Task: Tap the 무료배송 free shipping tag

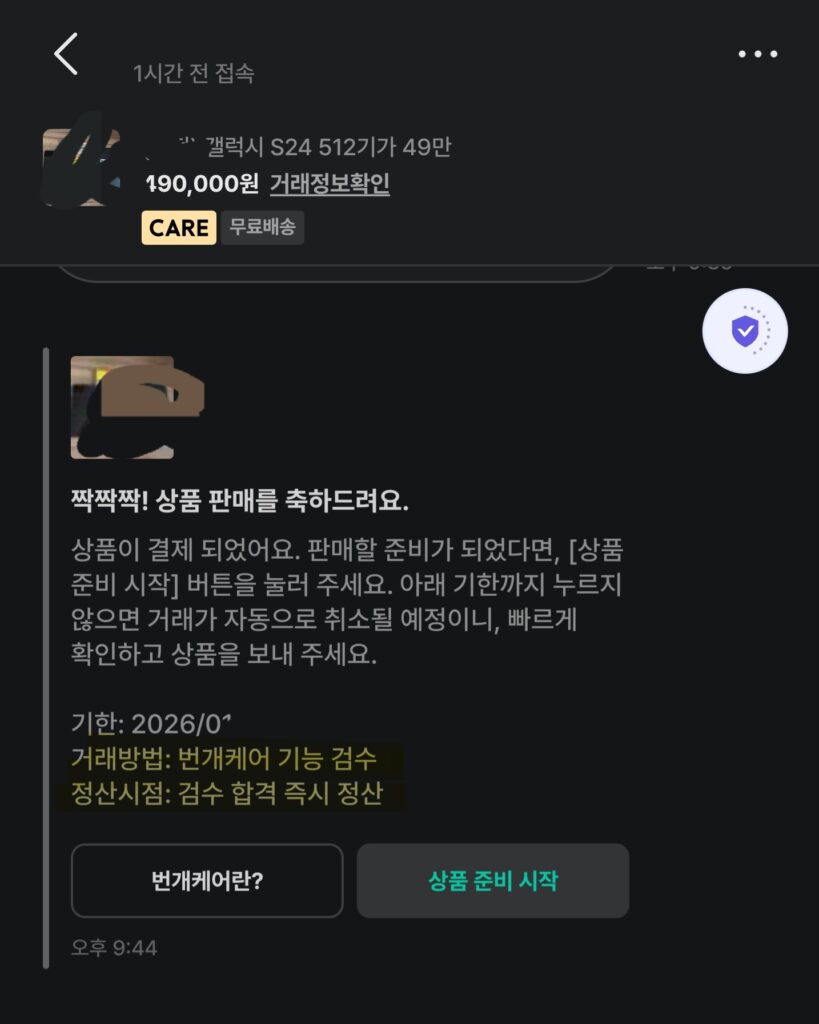Action: [x=263, y=228]
